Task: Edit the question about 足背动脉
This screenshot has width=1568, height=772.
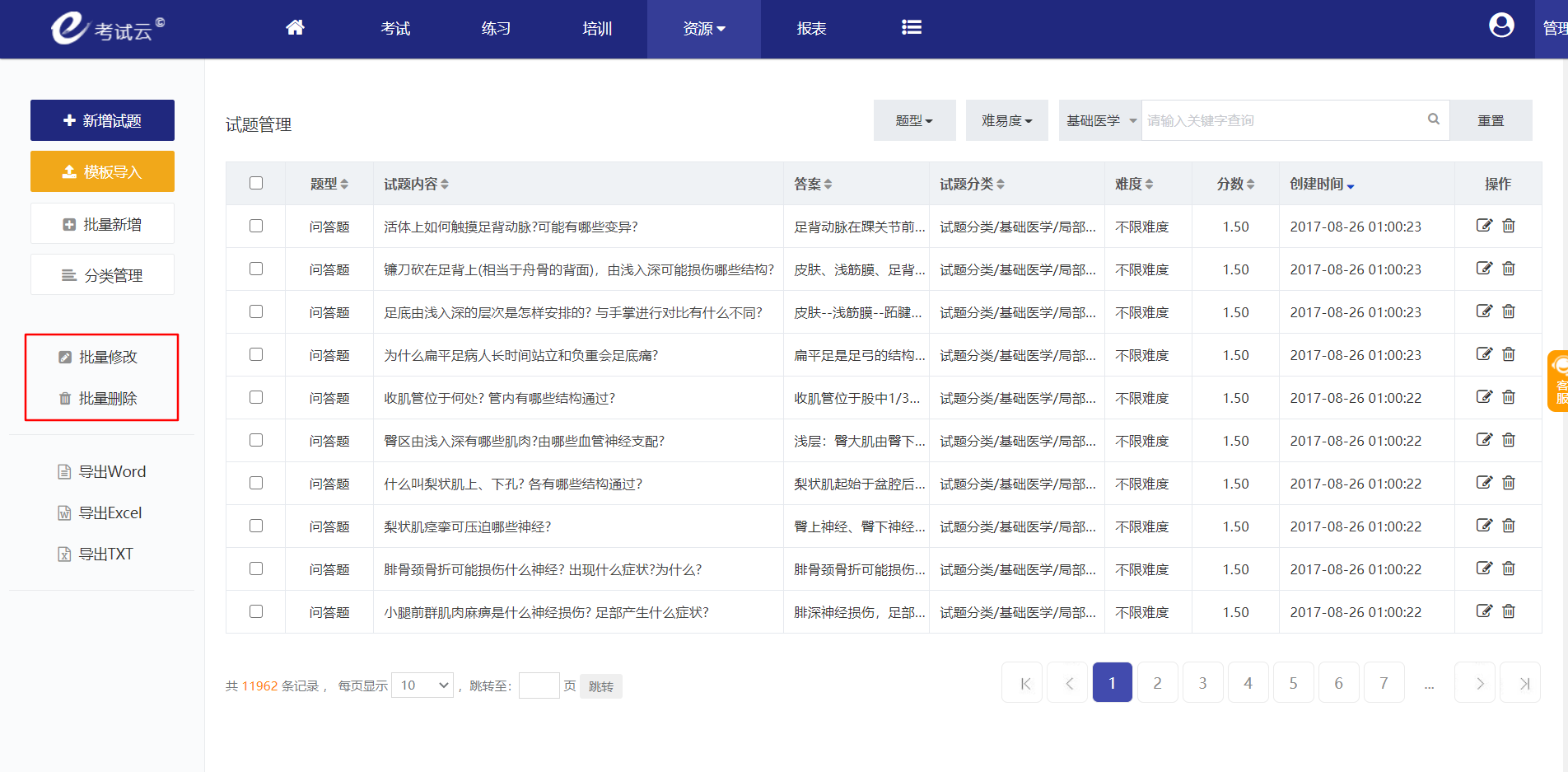Action: tap(1484, 226)
